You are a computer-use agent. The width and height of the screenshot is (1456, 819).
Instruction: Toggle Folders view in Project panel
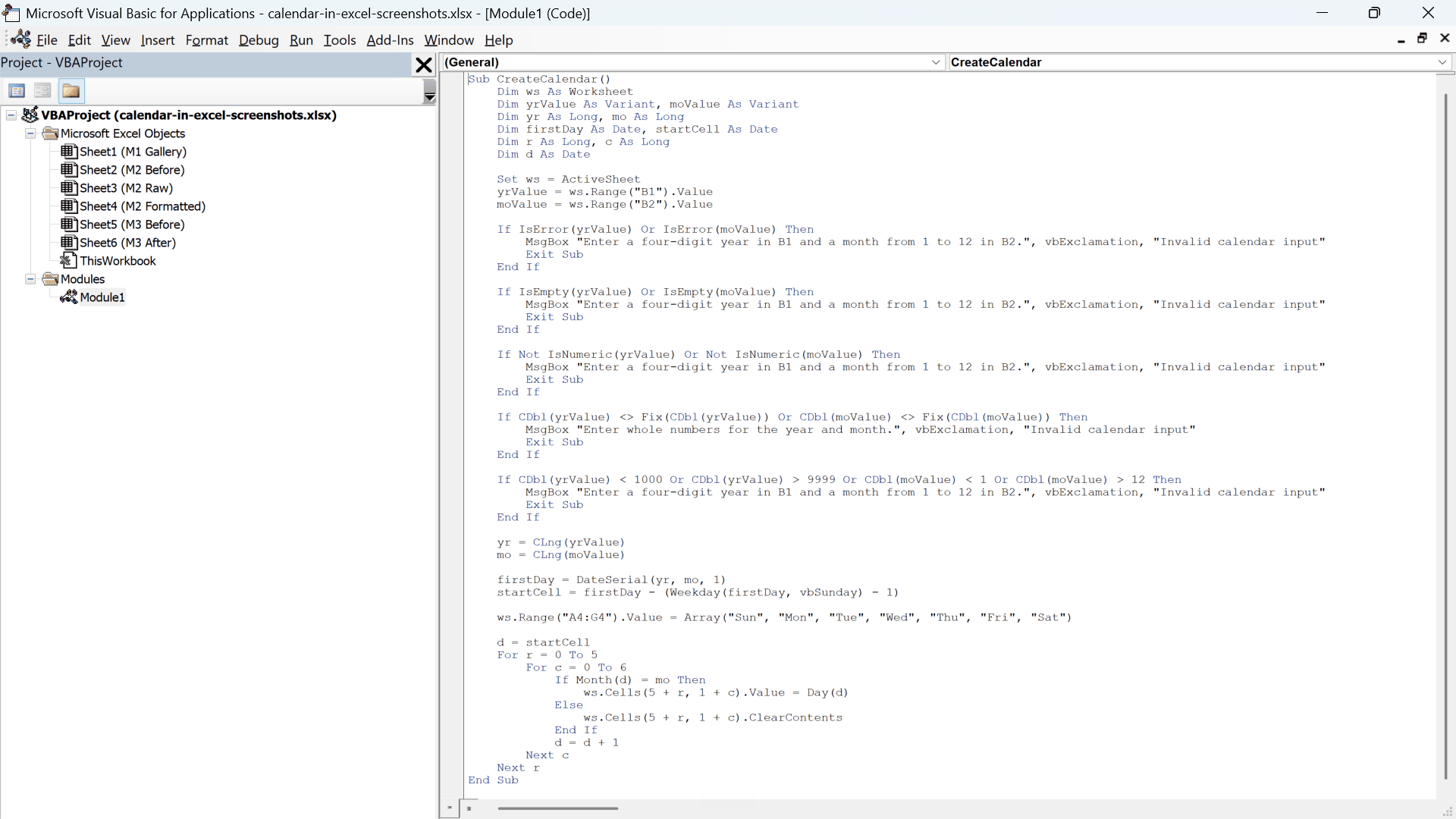pos(71,91)
